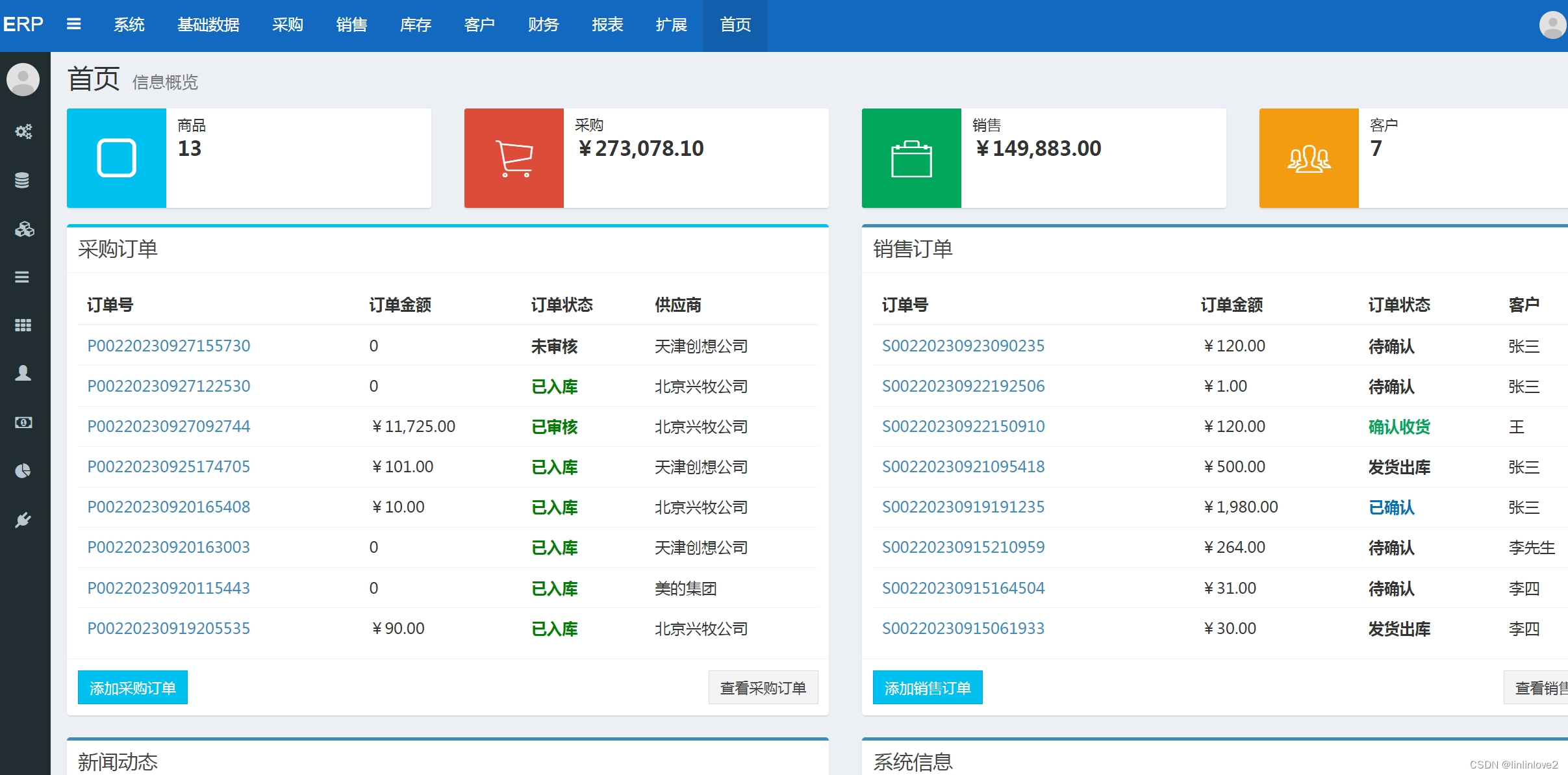1568x775 pixels.
Task: Click the 确认收货 status cell
Action: point(1399,427)
